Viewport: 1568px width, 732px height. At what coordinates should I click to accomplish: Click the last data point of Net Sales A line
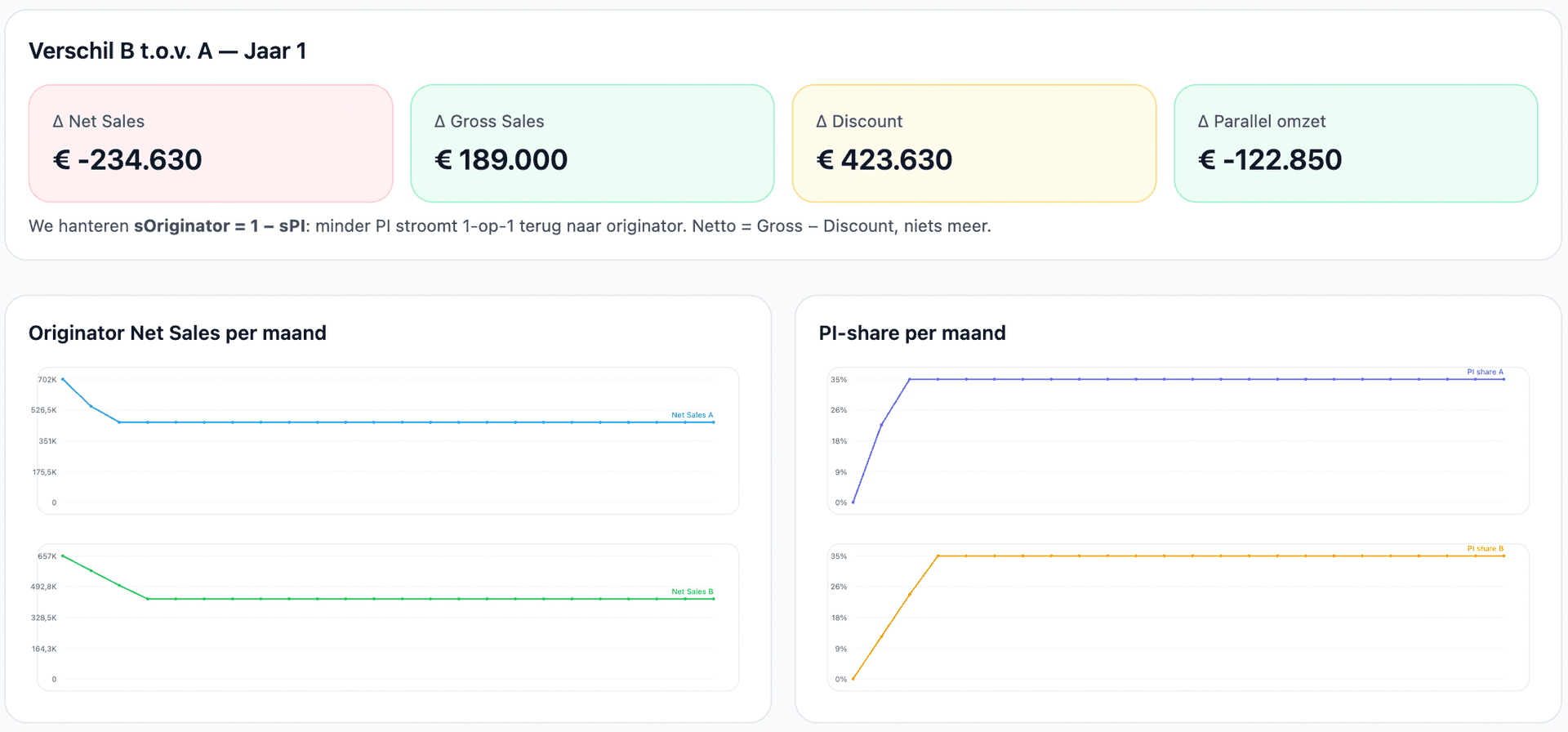(713, 422)
